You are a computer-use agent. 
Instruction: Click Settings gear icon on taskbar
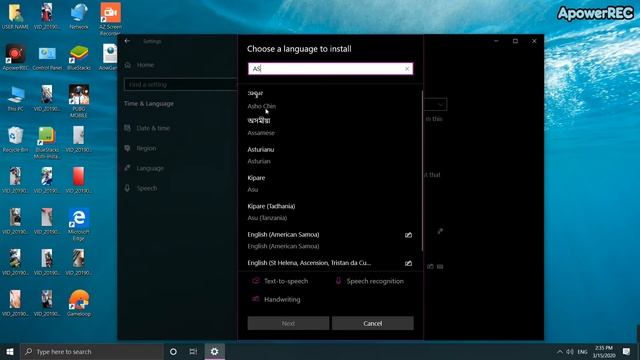click(214, 351)
